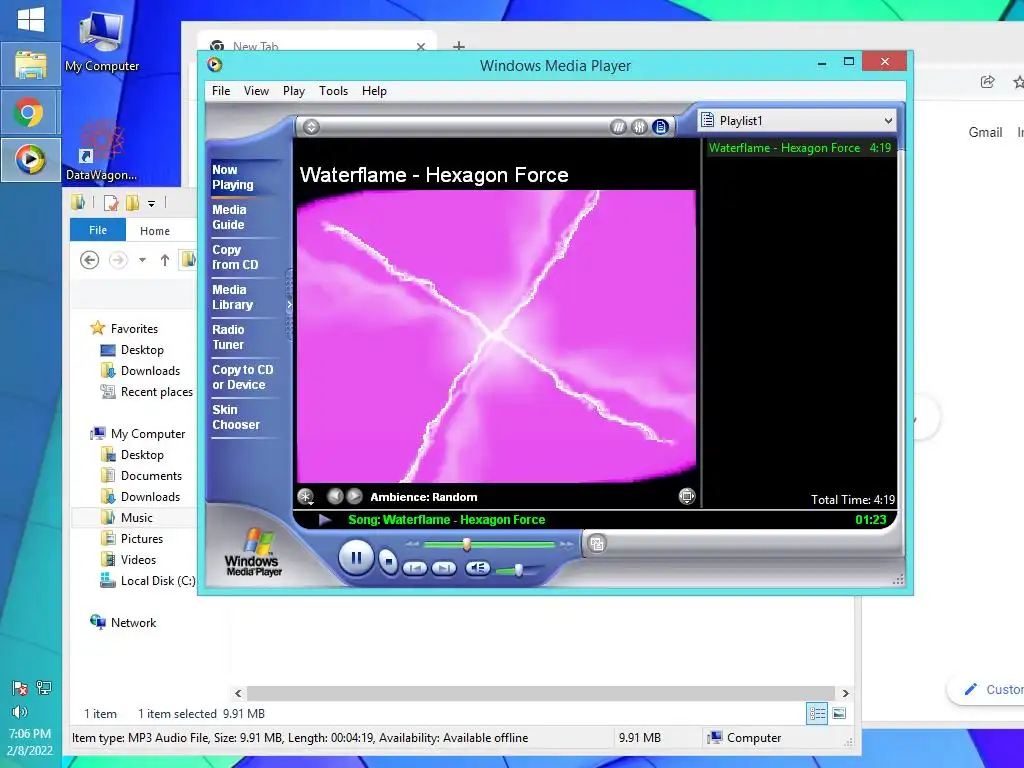Viewport: 1024px width, 768px height.
Task: Select Waterflame - Hexagon Force in playlist
Action: (x=799, y=148)
